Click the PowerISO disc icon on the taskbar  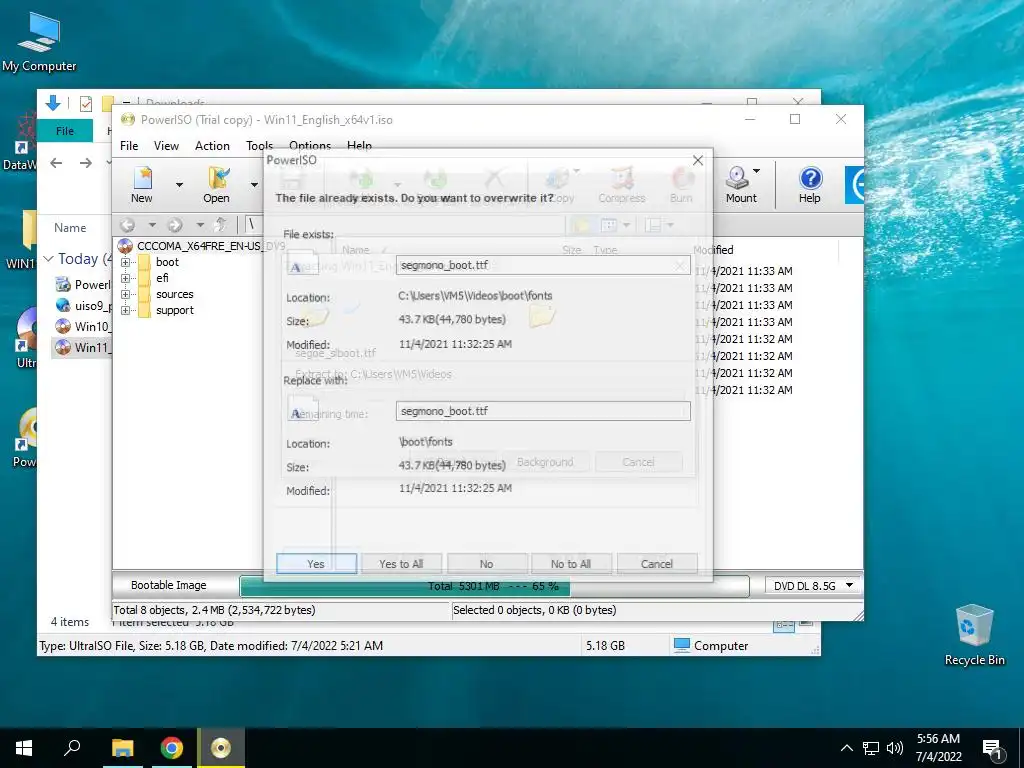point(221,748)
